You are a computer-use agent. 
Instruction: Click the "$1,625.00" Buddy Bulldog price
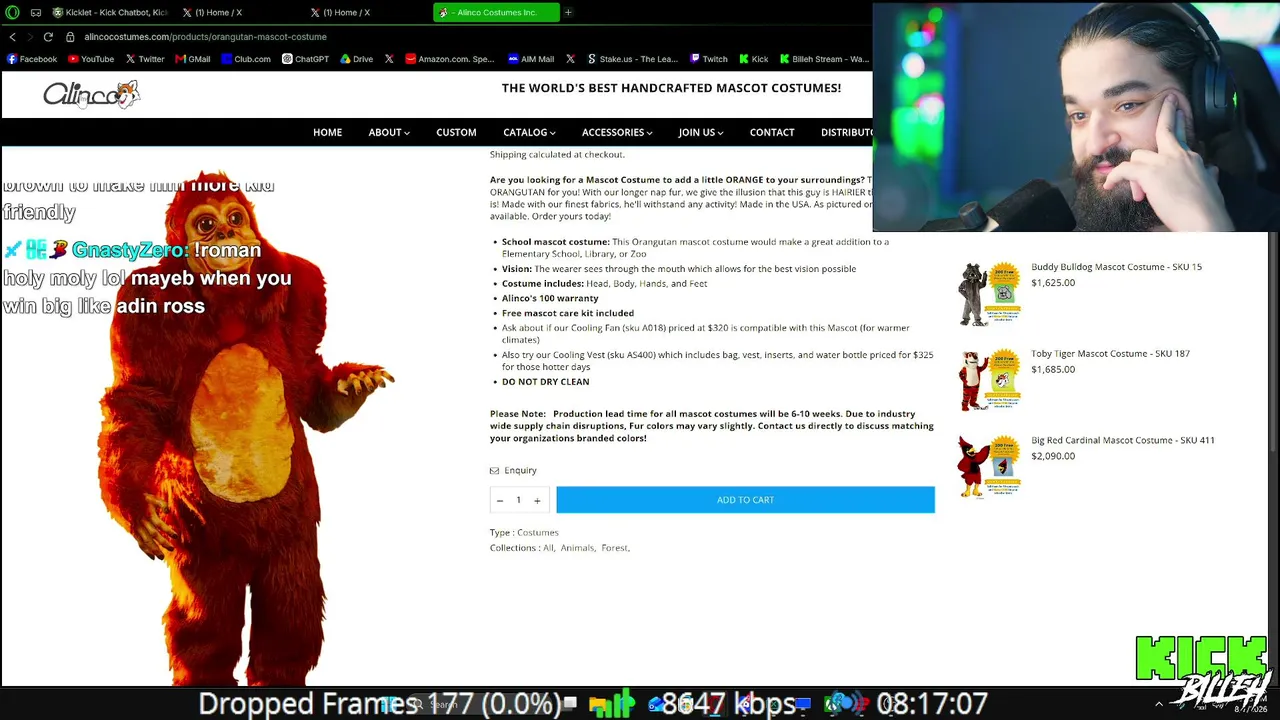tap(1053, 283)
